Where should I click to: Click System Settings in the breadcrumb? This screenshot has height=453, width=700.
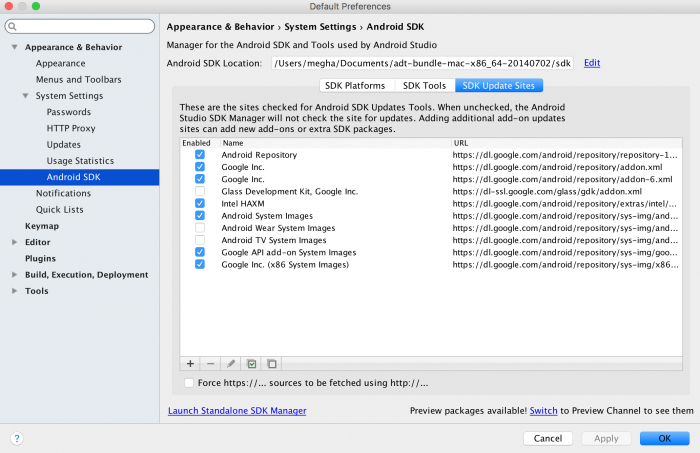point(320,27)
